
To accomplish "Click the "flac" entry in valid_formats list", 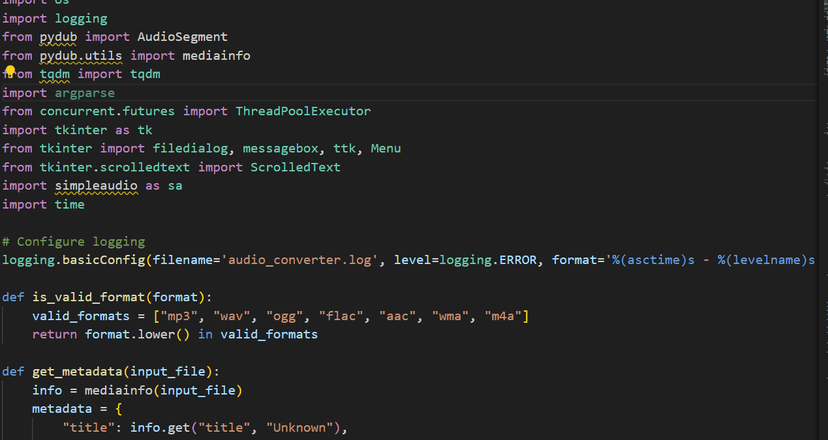I will click(341, 316).
